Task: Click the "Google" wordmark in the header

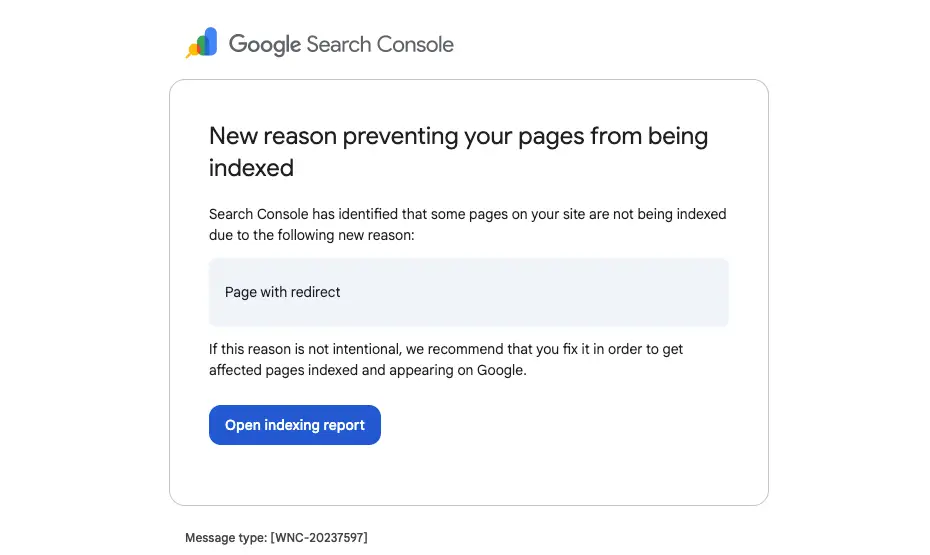Action: click(x=264, y=44)
